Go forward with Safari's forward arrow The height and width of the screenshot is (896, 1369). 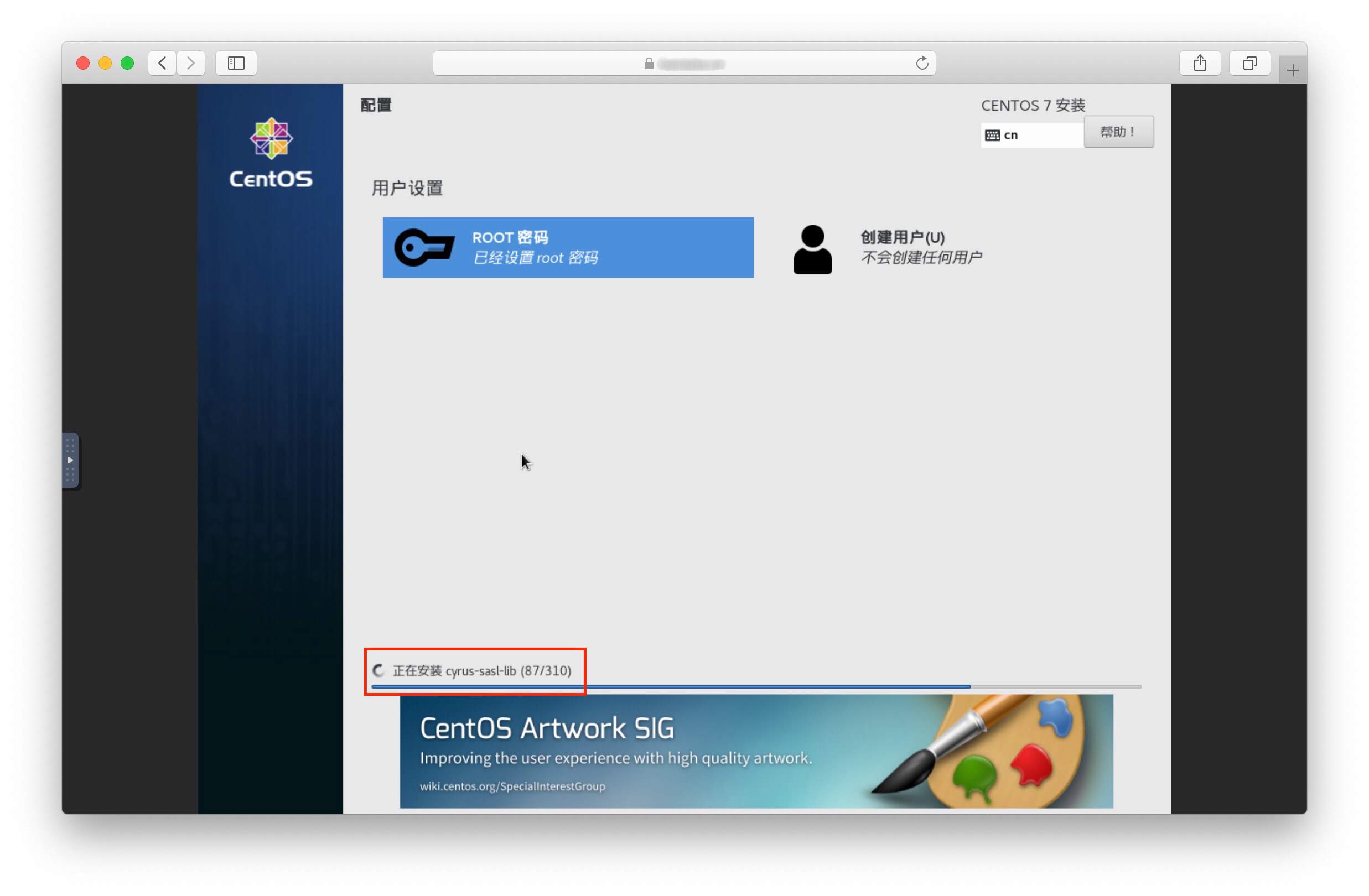(190, 62)
